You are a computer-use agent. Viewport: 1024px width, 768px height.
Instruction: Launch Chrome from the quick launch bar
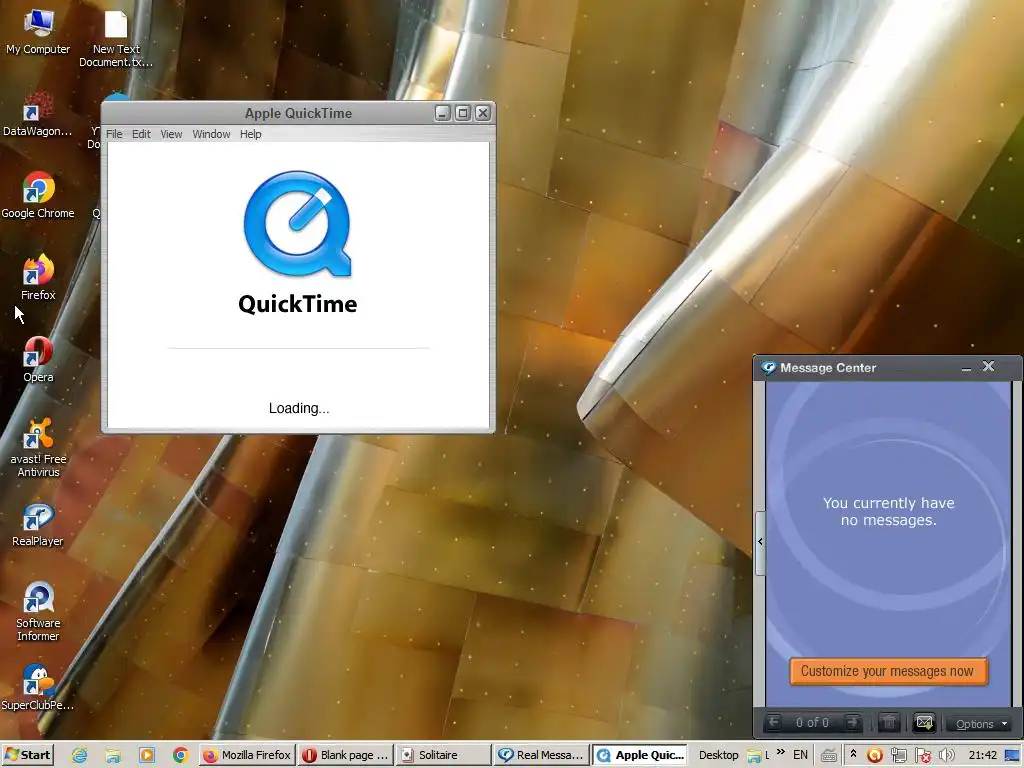tap(181, 756)
